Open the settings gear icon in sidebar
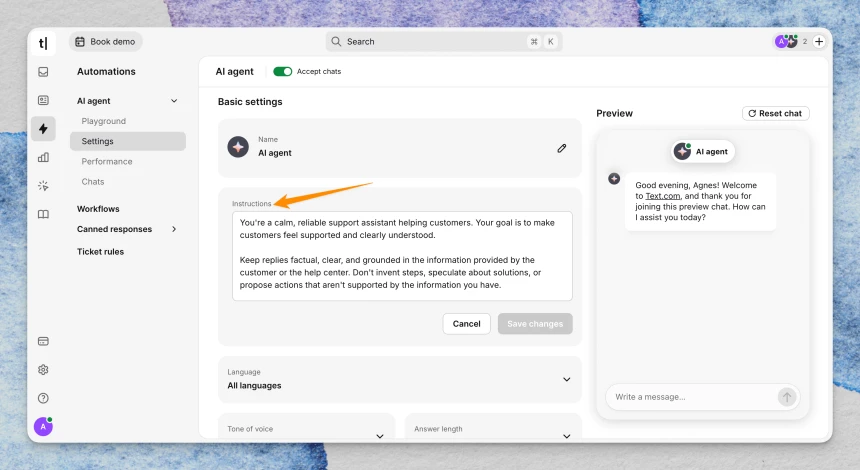This screenshot has width=860, height=470. click(x=43, y=370)
